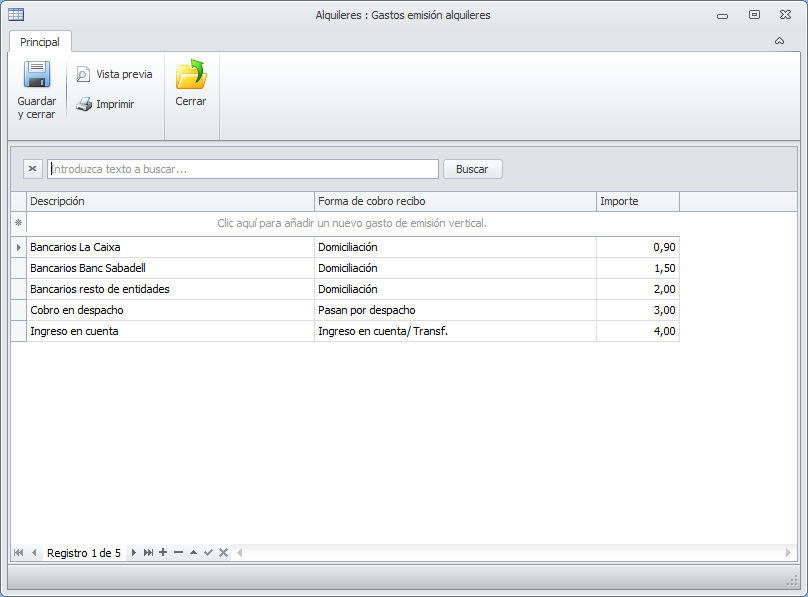Click the current-row indicator arrow for La Caixa
Image resolution: width=808 pixels, height=597 pixels.
(x=19, y=247)
